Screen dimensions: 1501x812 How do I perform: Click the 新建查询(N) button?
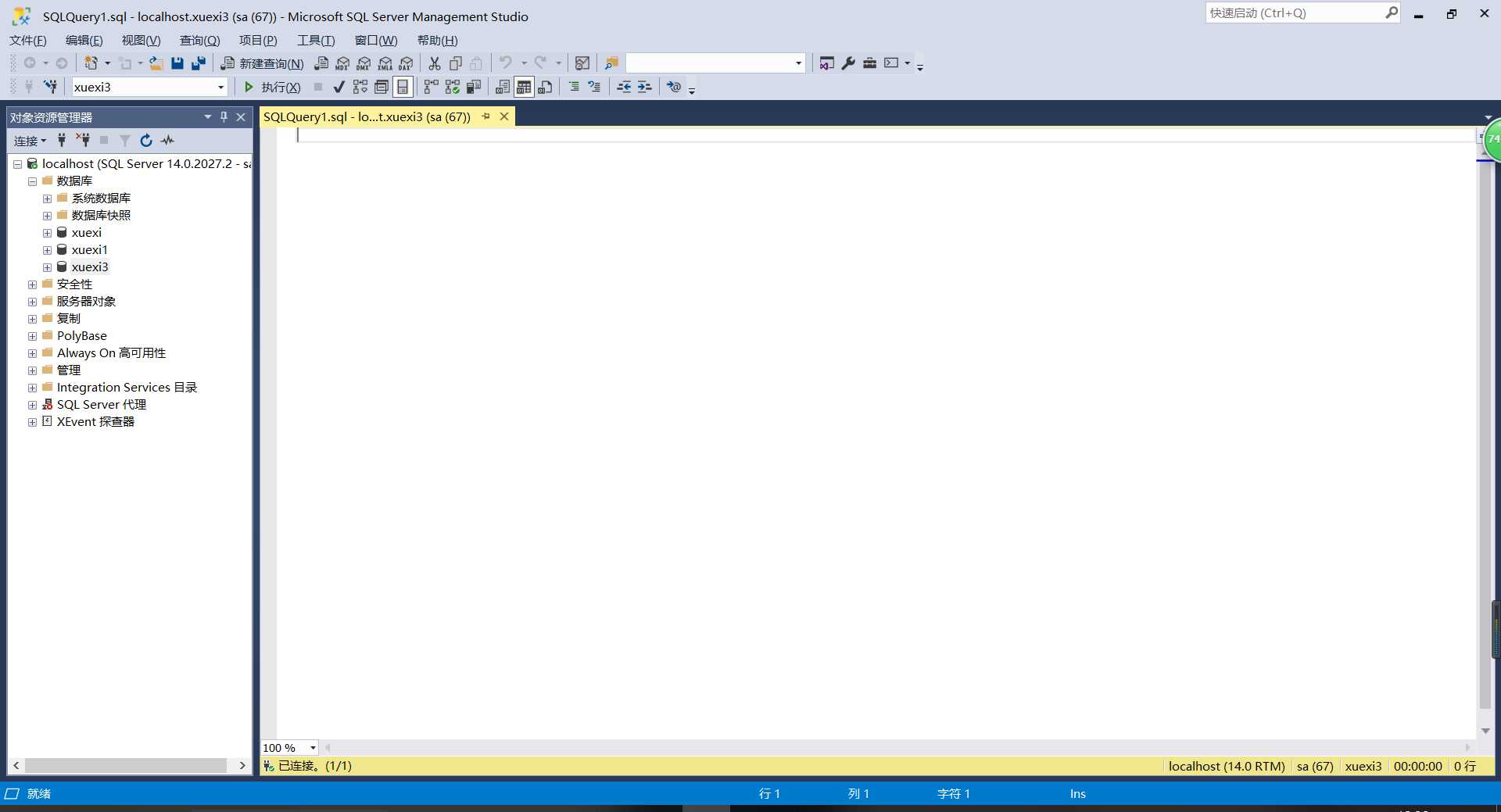coord(263,63)
